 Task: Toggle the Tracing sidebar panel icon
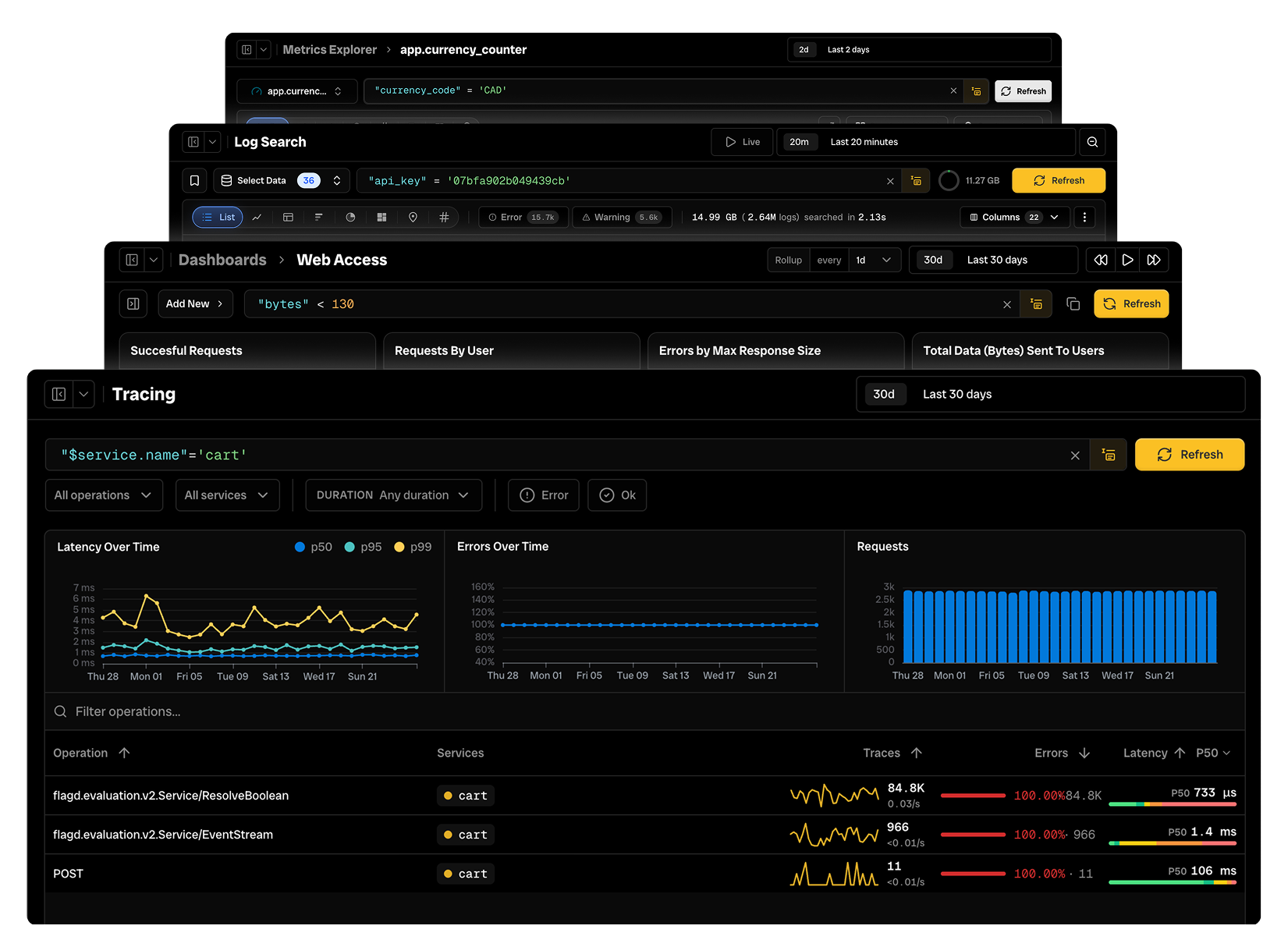click(x=59, y=394)
